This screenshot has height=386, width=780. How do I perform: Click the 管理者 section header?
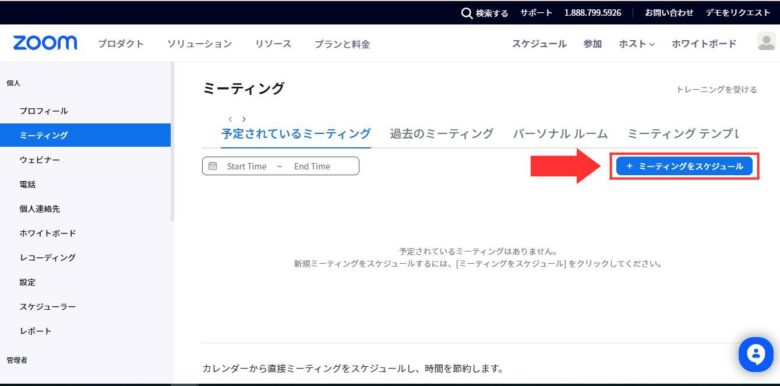tap(16, 360)
